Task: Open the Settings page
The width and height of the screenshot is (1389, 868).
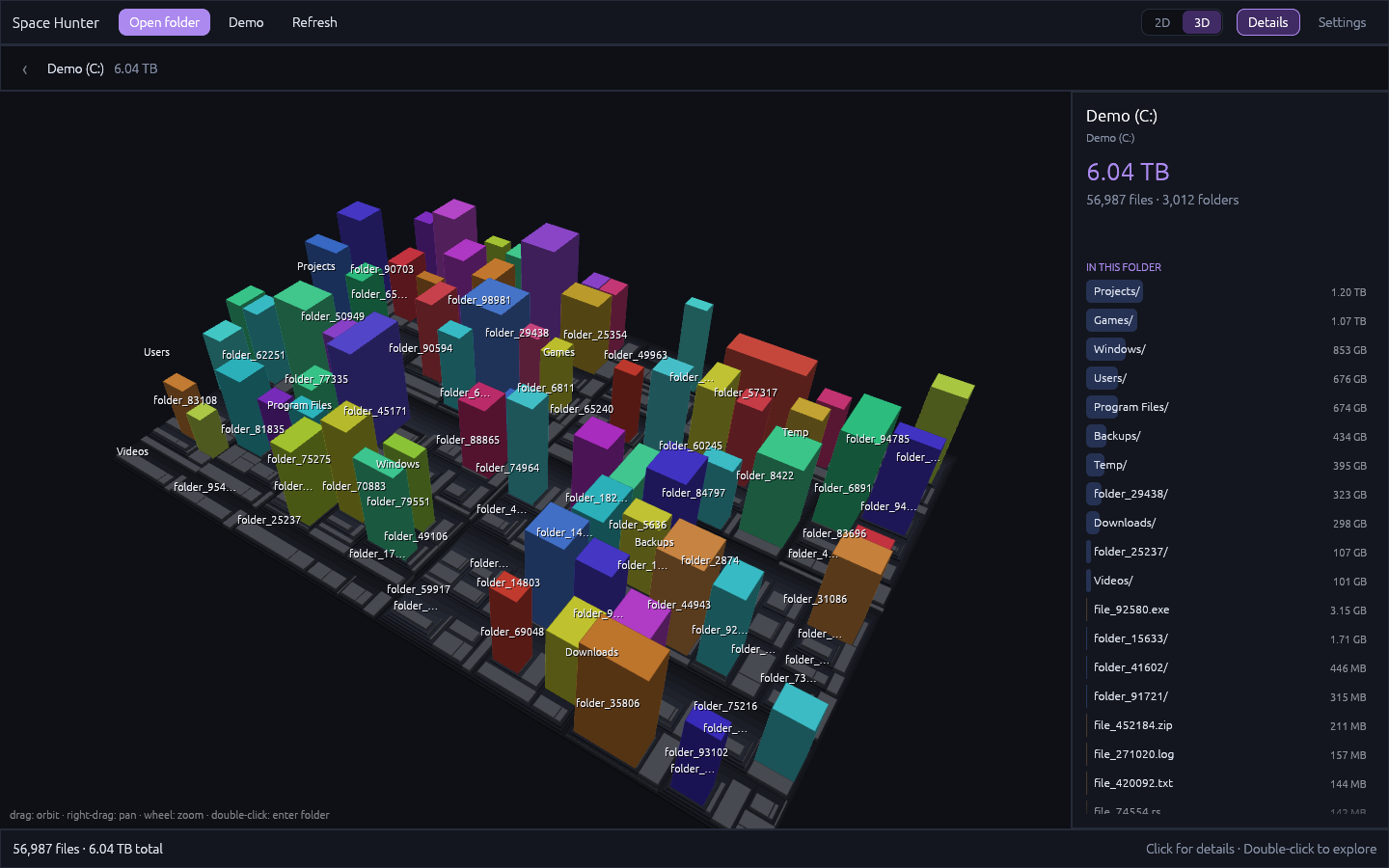Action: pyautogui.click(x=1342, y=22)
